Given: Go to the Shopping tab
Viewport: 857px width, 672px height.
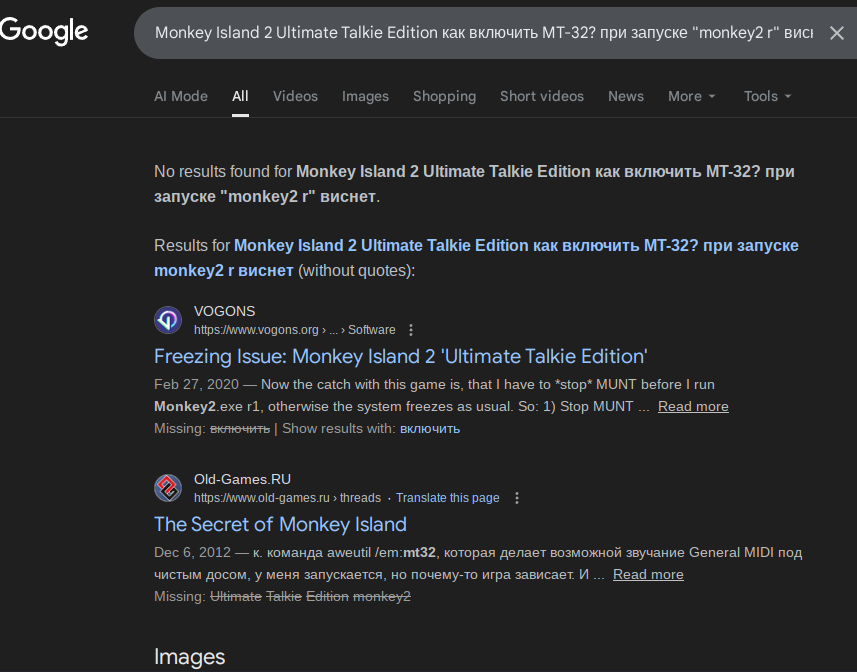Looking at the screenshot, I should point(444,96).
